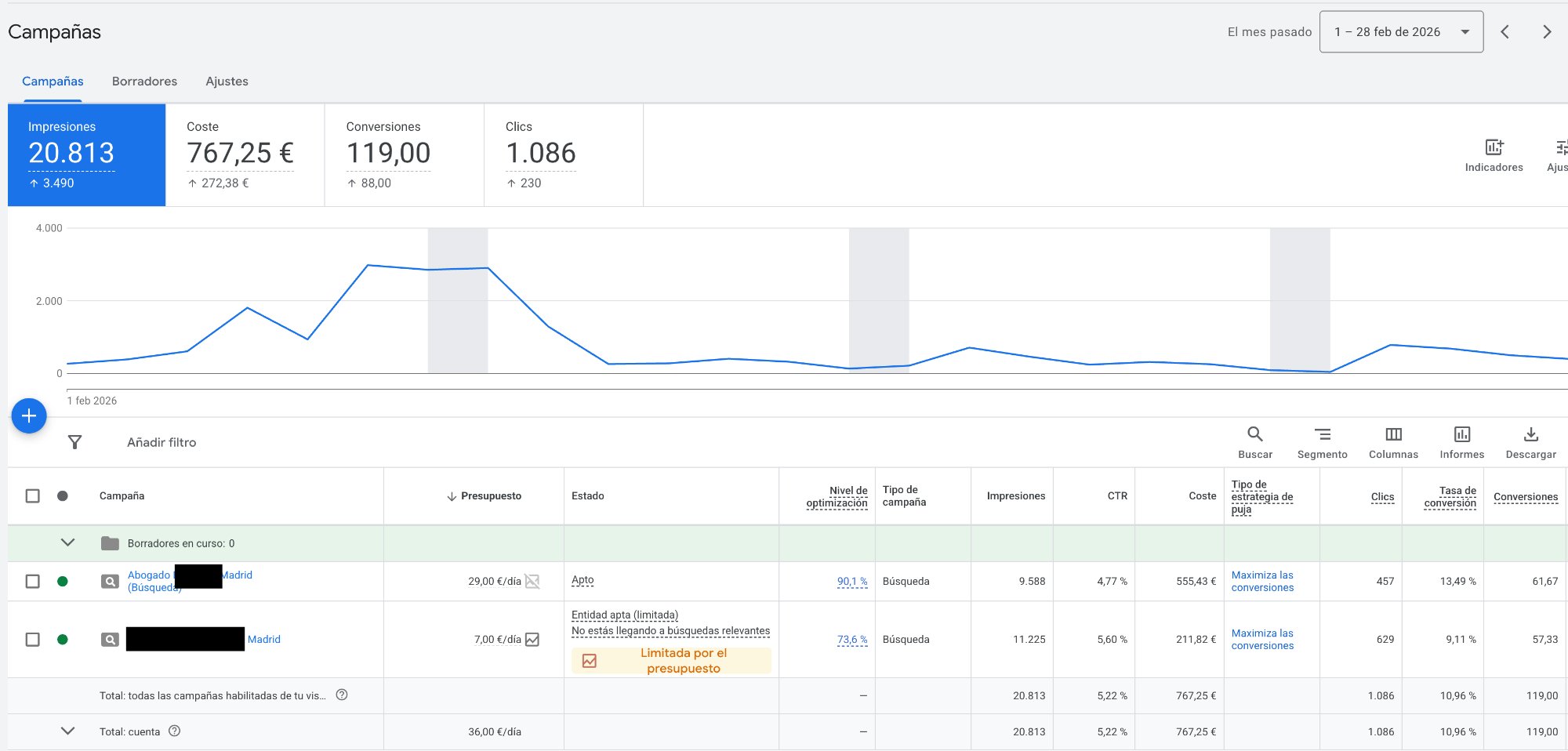Viewport: 1568px width, 751px height.
Task: Select all campaigns with header checkbox
Action: click(x=33, y=495)
